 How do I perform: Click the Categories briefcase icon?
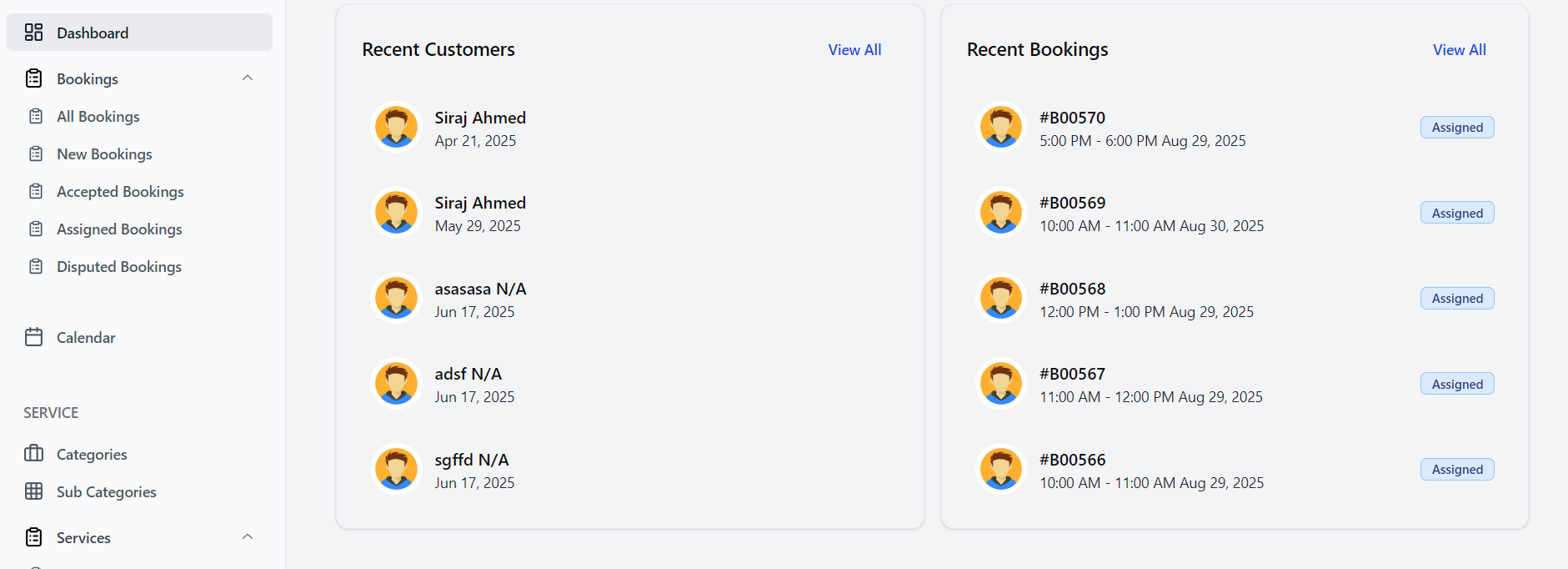point(33,454)
